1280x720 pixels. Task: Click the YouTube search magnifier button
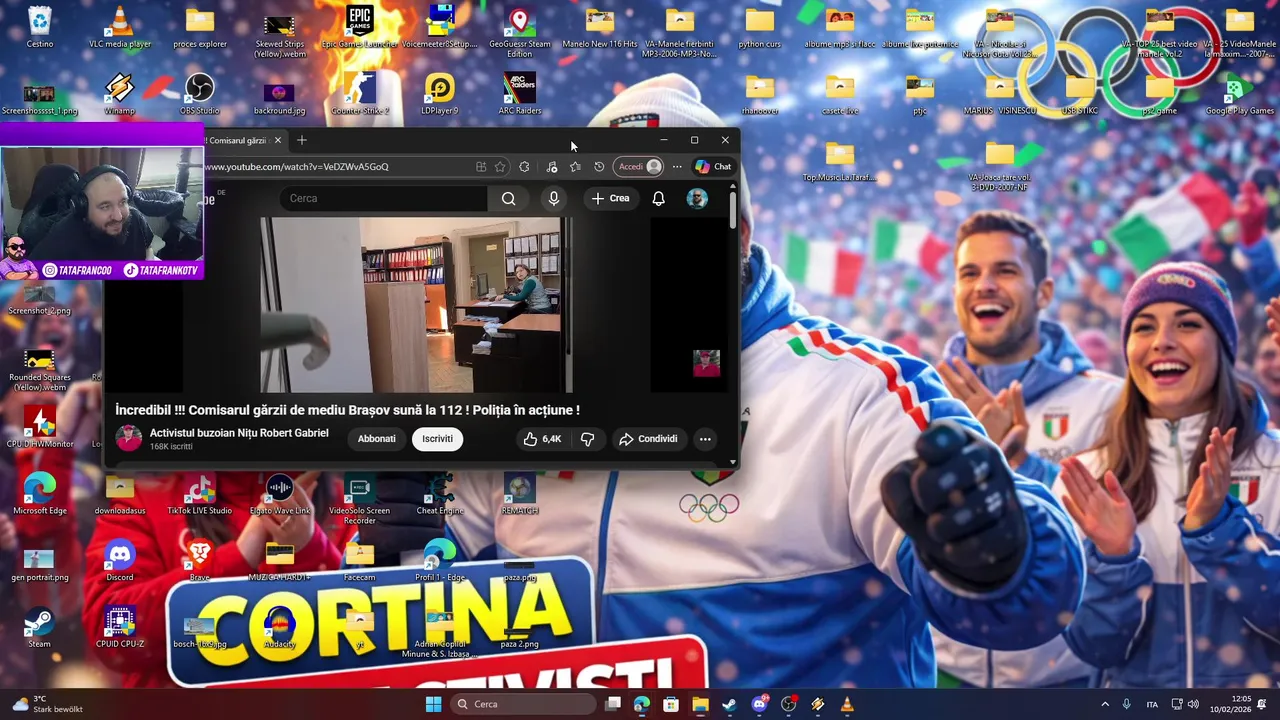tap(508, 199)
